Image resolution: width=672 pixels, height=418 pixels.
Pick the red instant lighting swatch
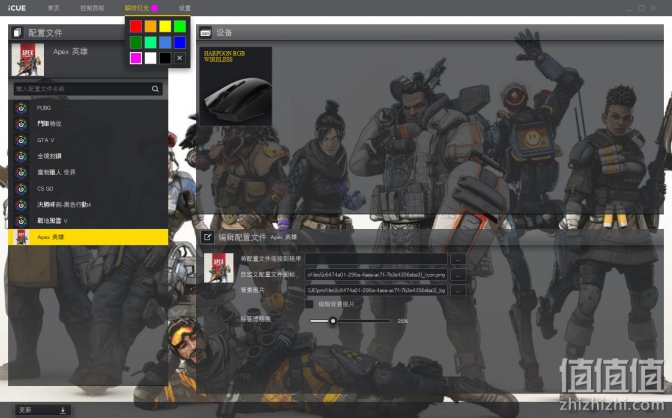(x=136, y=27)
